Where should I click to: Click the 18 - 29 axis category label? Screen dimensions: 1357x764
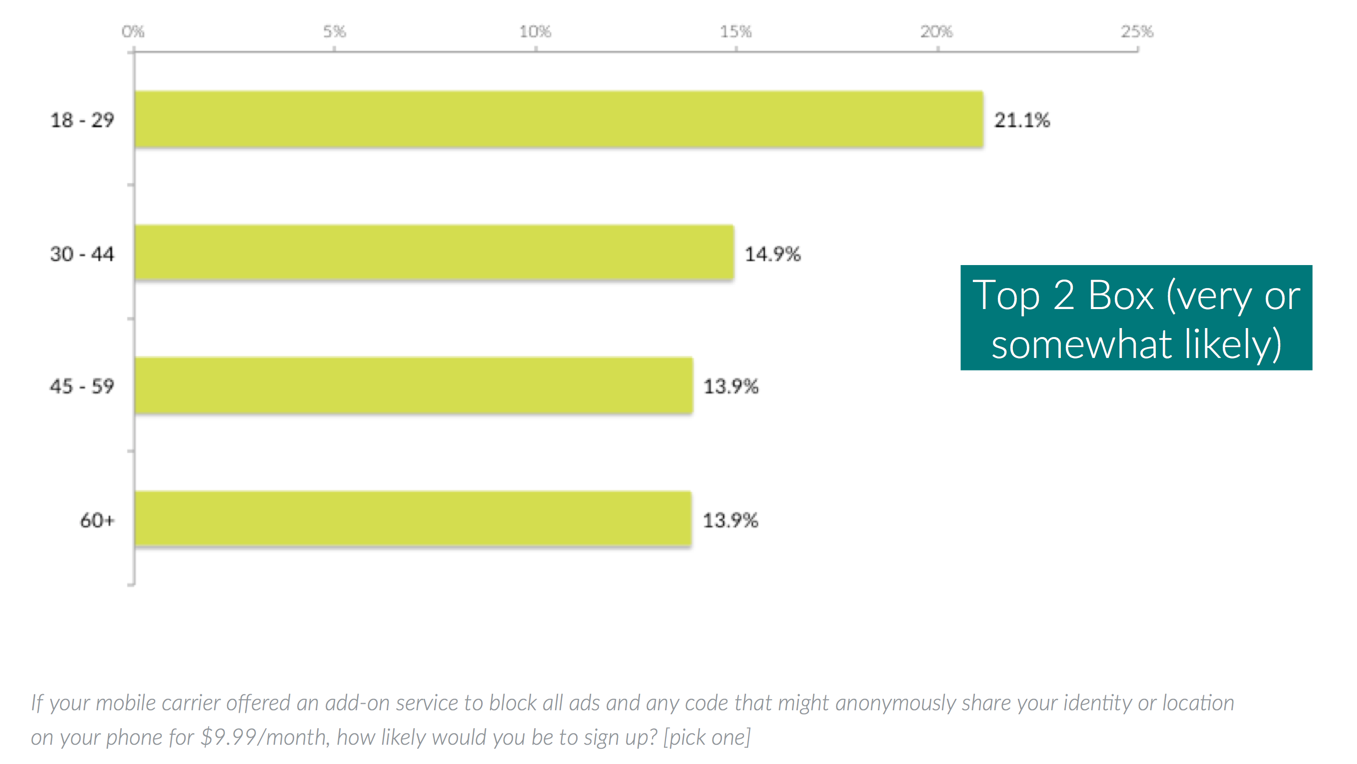tap(82, 120)
